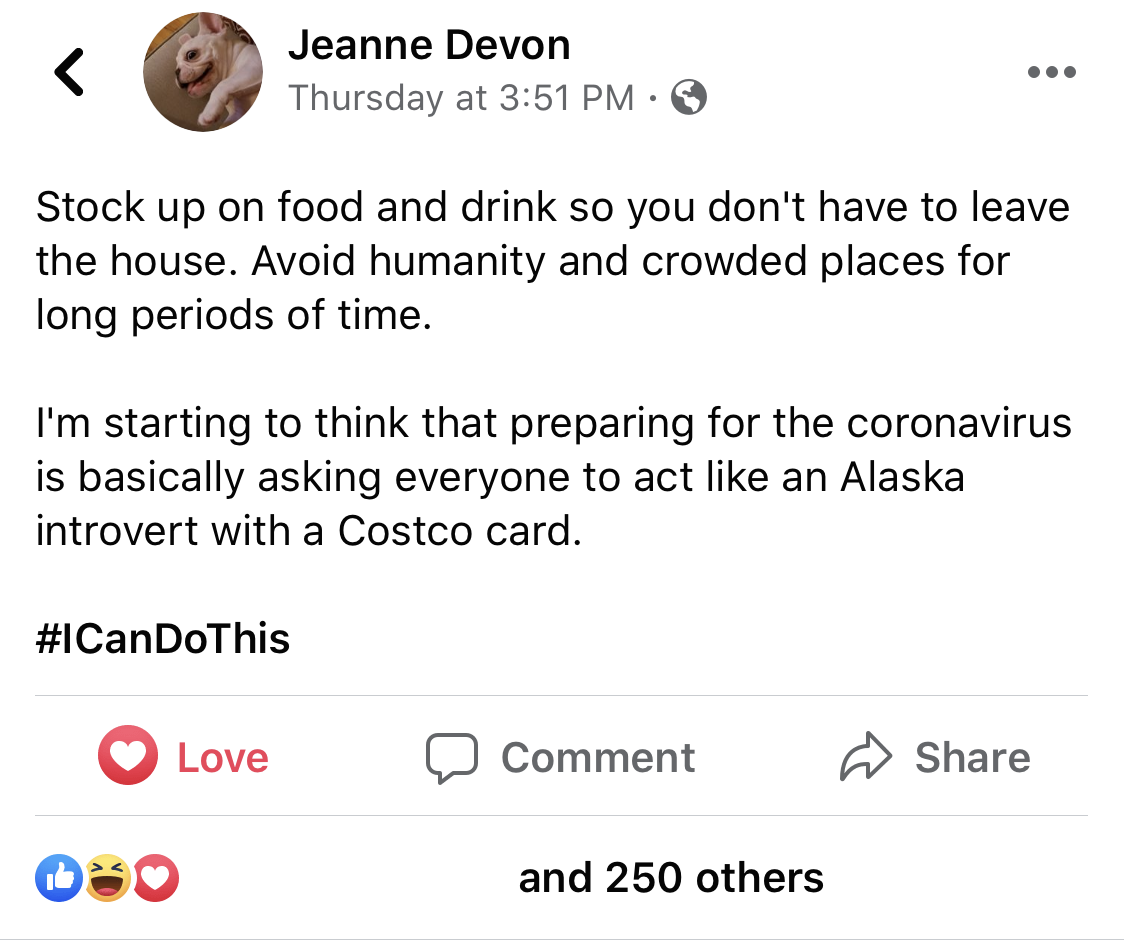Click the Love reaction label
Image resolution: width=1124 pixels, height=946 pixels.
click(x=223, y=758)
